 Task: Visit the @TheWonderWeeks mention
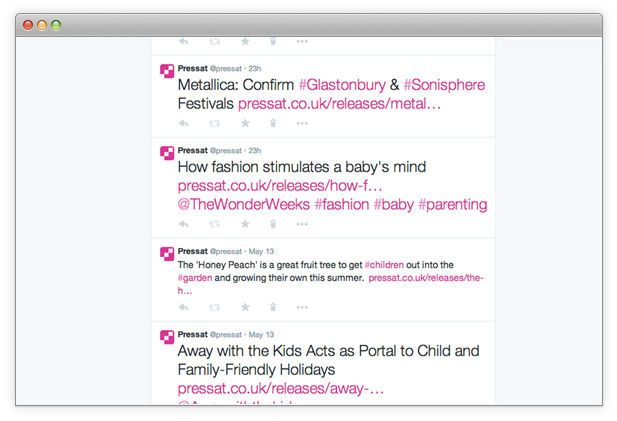(244, 205)
